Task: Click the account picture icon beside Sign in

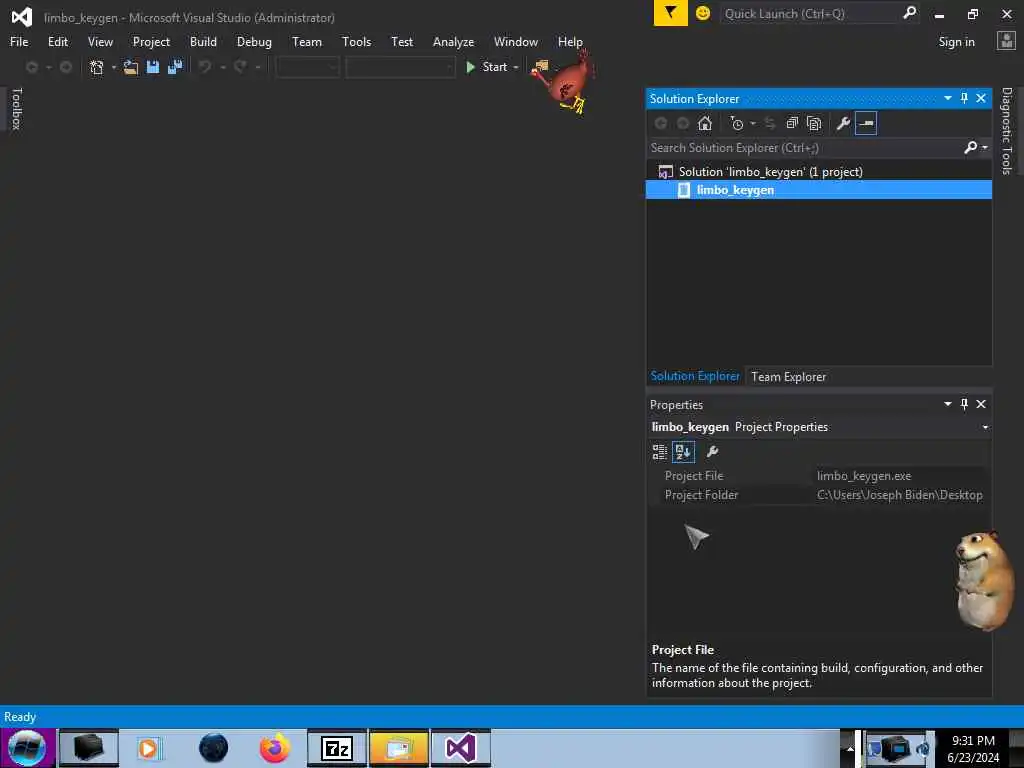Action: tap(1006, 42)
